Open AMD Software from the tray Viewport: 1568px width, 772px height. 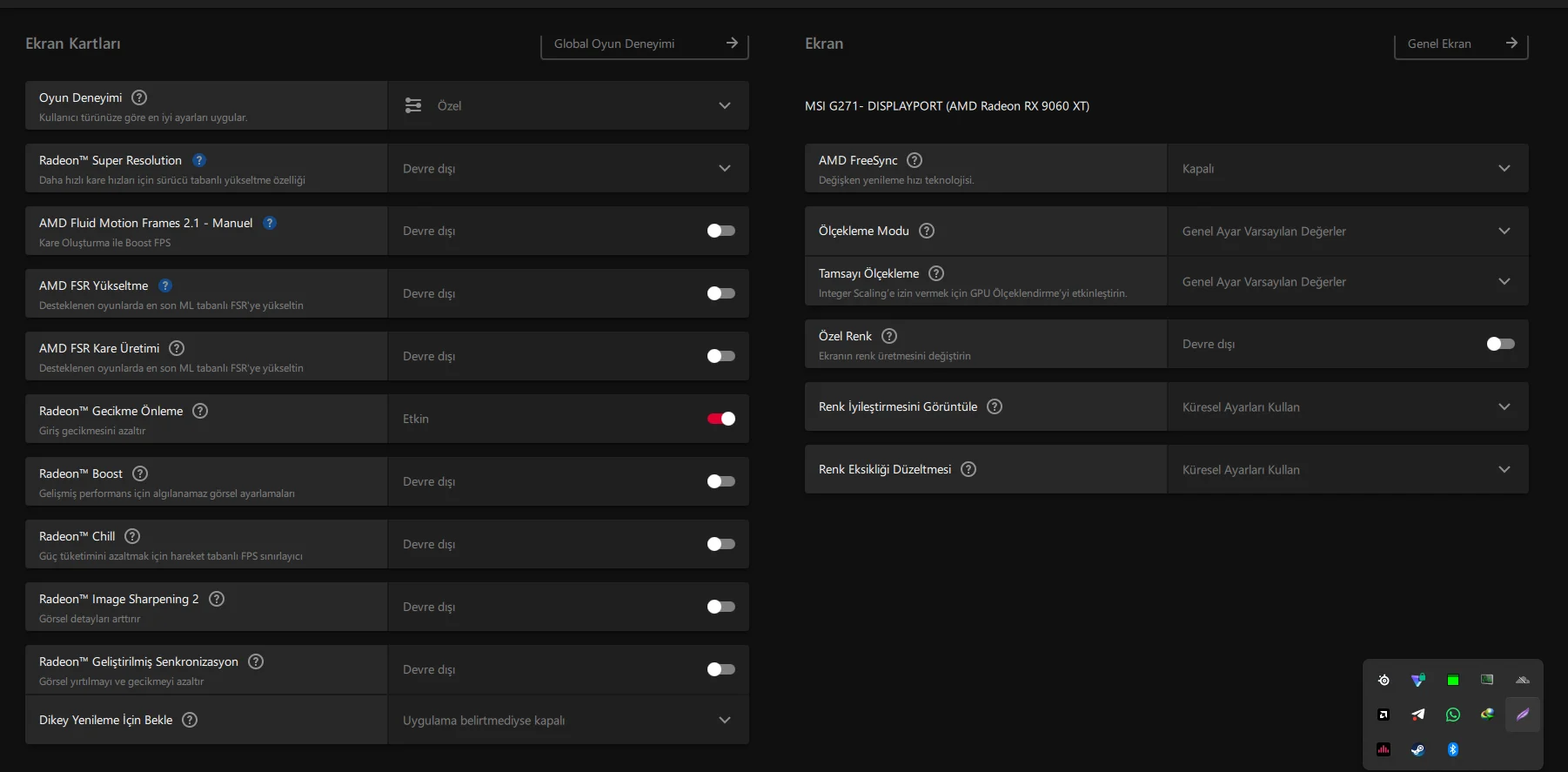pyautogui.click(x=1384, y=715)
